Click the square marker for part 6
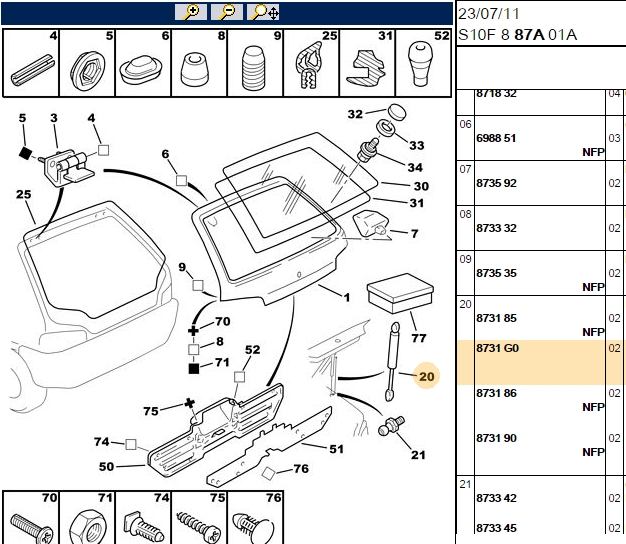 pos(182,181)
